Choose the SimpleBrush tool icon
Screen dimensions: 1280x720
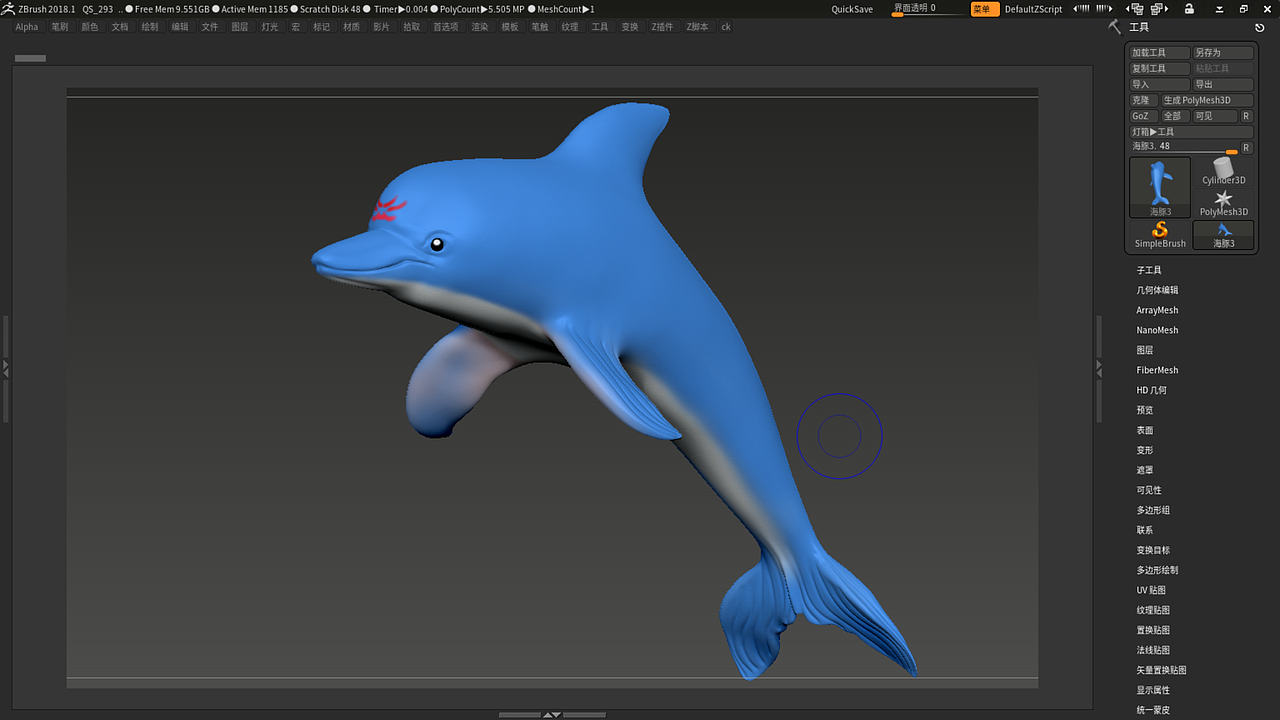point(1160,234)
